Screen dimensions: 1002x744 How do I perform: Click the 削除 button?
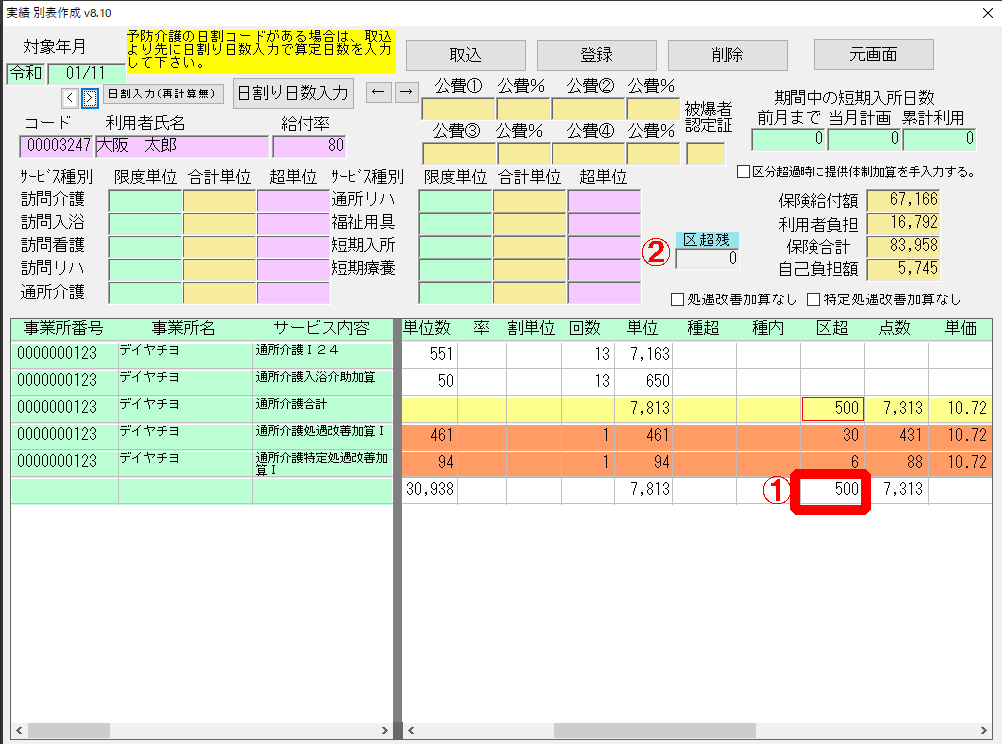[727, 55]
